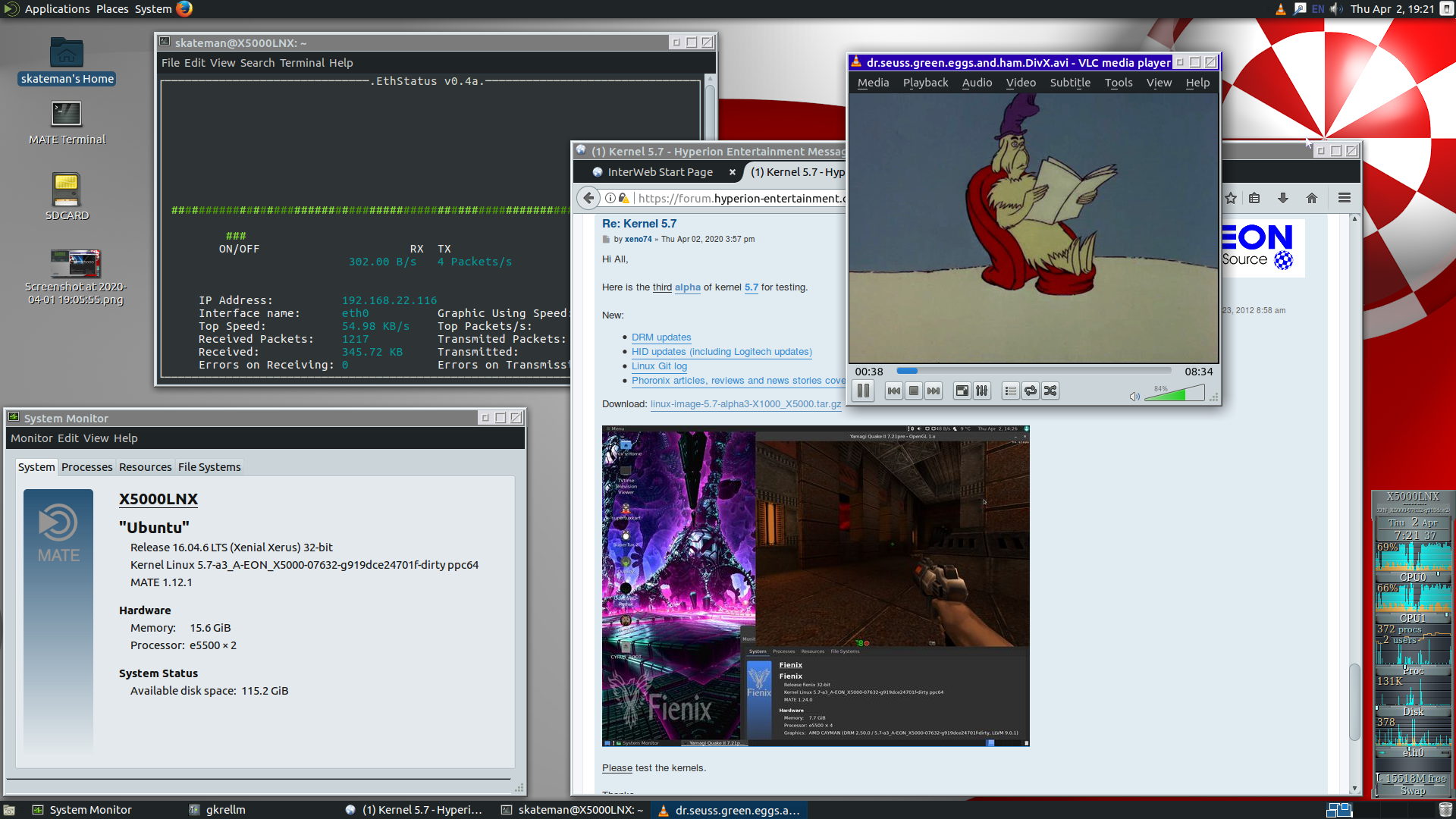The width and height of the screenshot is (1456, 819).
Task: Click EN keyboard layout indicator
Action: point(1318,9)
